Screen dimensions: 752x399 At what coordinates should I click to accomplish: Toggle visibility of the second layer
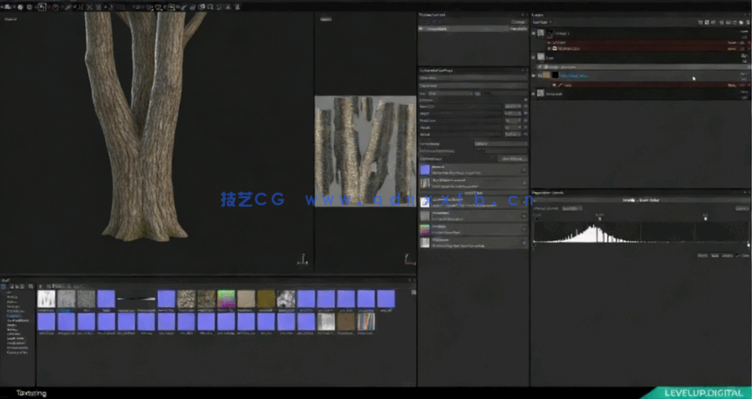point(534,57)
